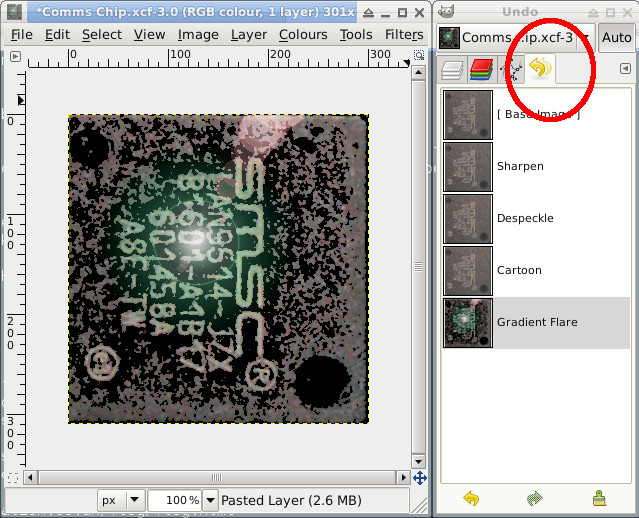
Task: Click the Comms Chip window menu icon
Action: point(14,11)
